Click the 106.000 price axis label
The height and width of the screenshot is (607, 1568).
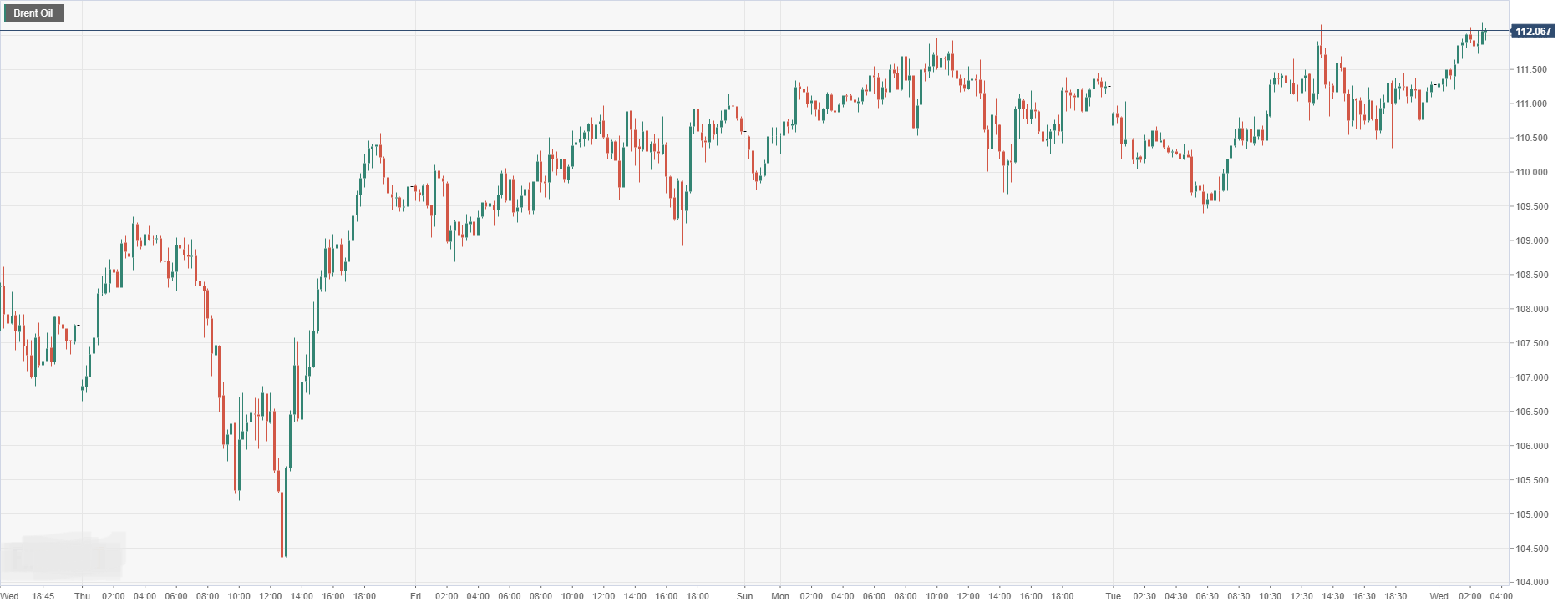(1531, 446)
